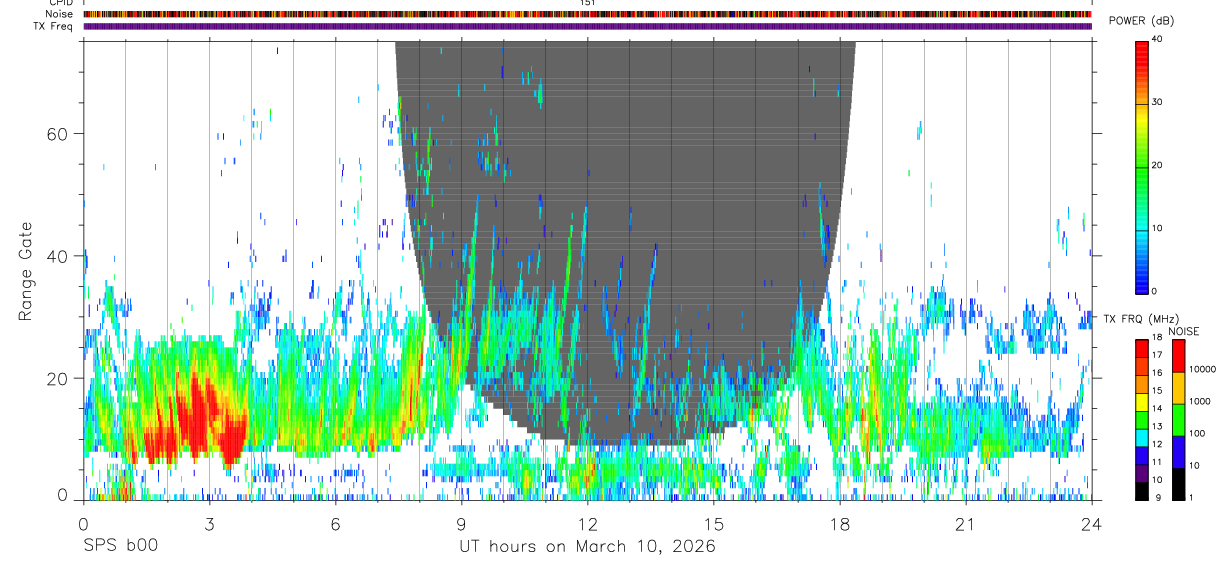Click the 6 tick on the UT hours axis
The width and height of the screenshot is (1228, 567).
[335, 523]
